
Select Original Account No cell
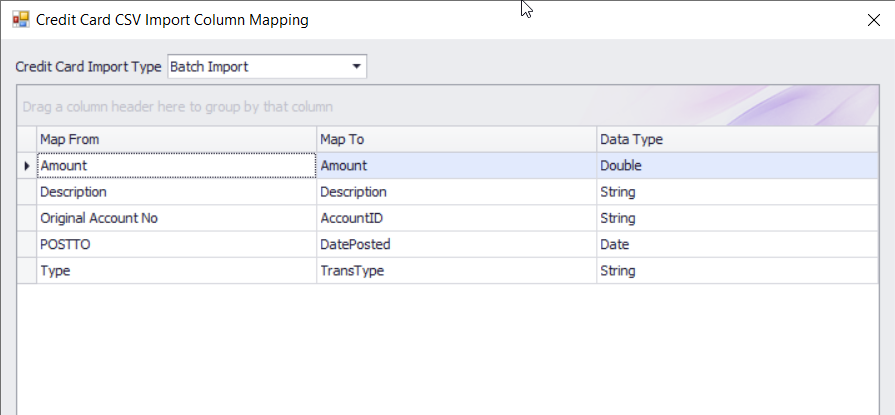pyautogui.click(x=176, y=218)
